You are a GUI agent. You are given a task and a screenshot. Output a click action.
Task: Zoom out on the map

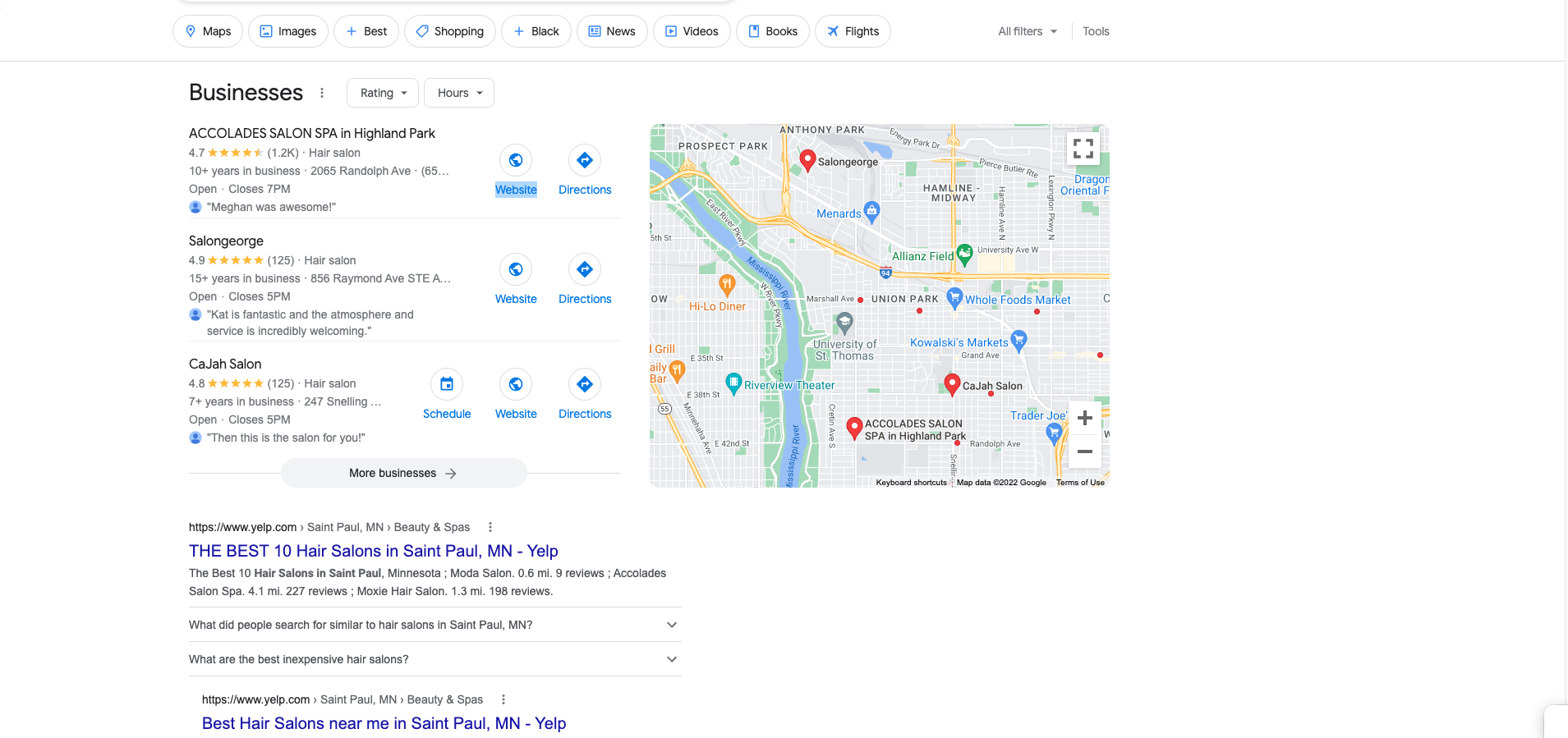(x=1085, y=452)
